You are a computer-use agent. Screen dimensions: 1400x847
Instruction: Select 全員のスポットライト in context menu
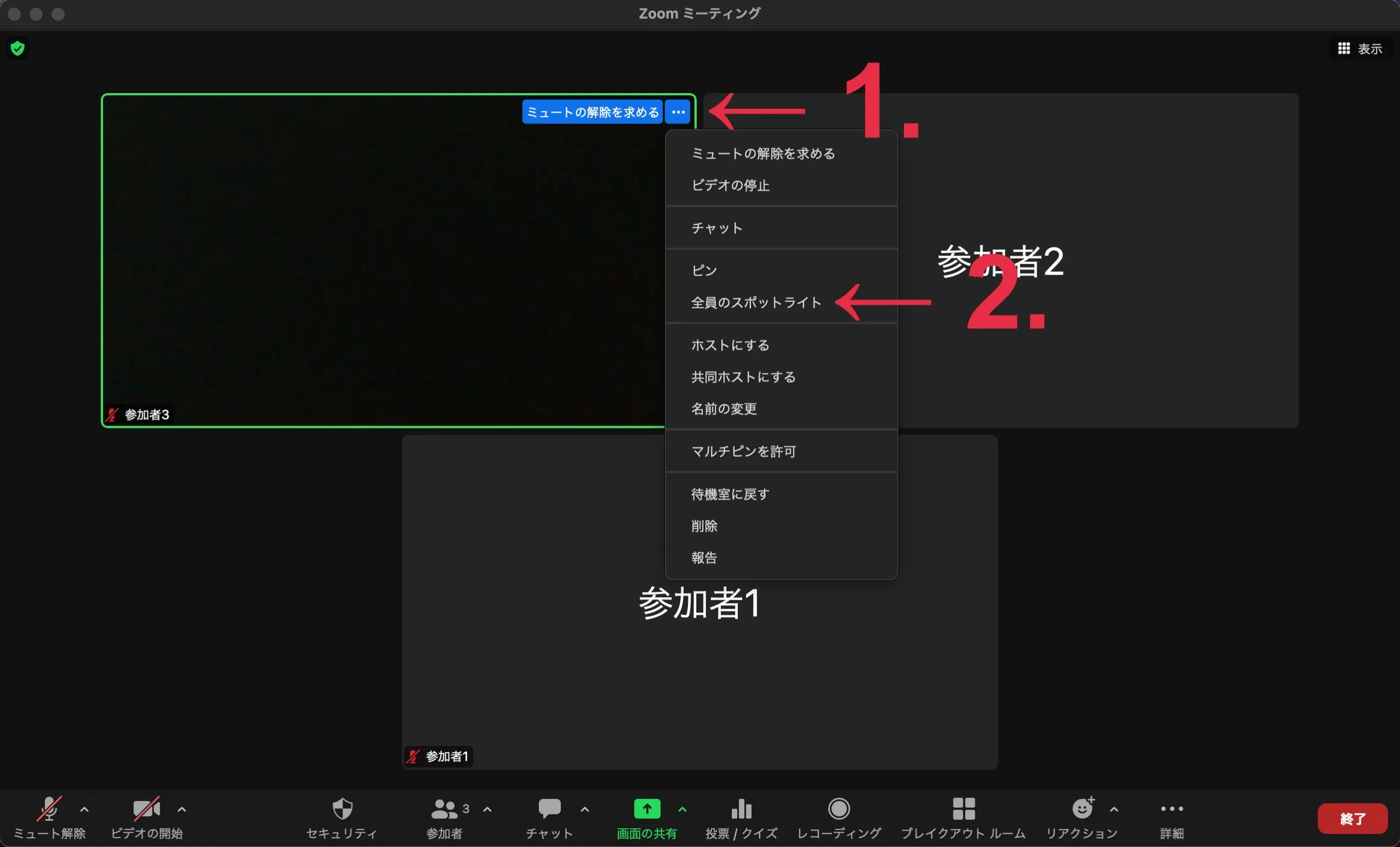[756, 302]
